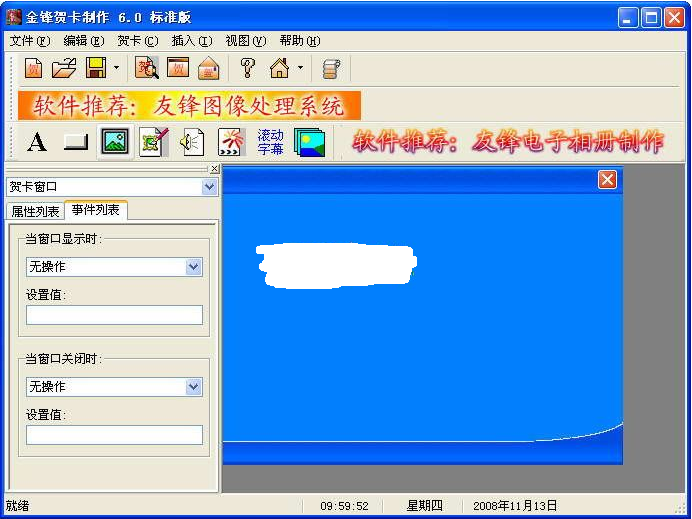Close the 金锋贺卡制作 application window
Viewport: 692px width, 519px height.
[675, 18]
